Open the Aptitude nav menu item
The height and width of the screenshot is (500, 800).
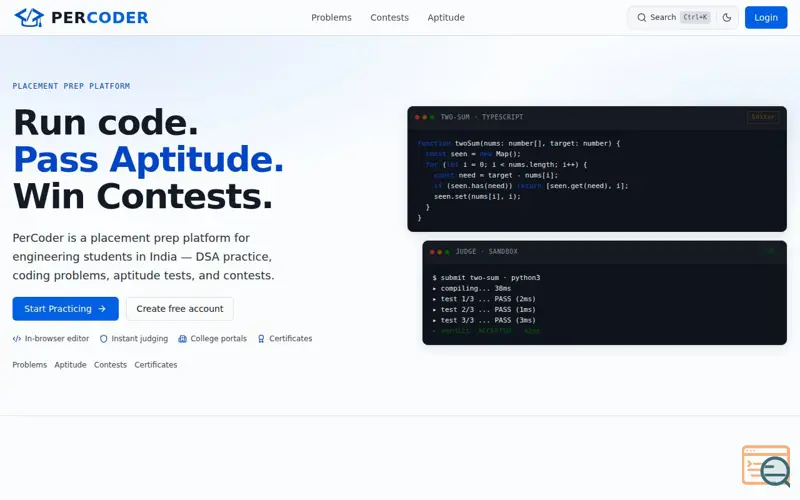[x=446, y=17]
